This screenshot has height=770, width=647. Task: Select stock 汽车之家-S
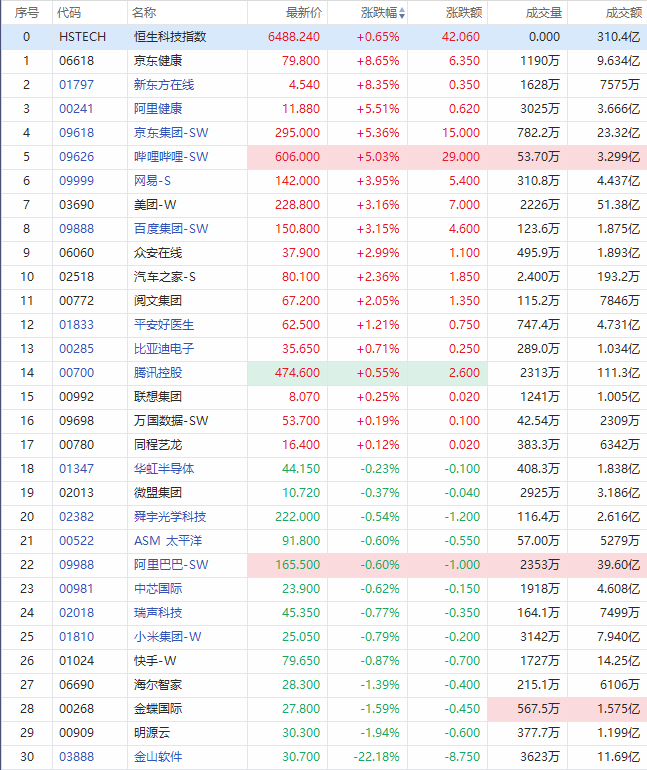(164, 277)
